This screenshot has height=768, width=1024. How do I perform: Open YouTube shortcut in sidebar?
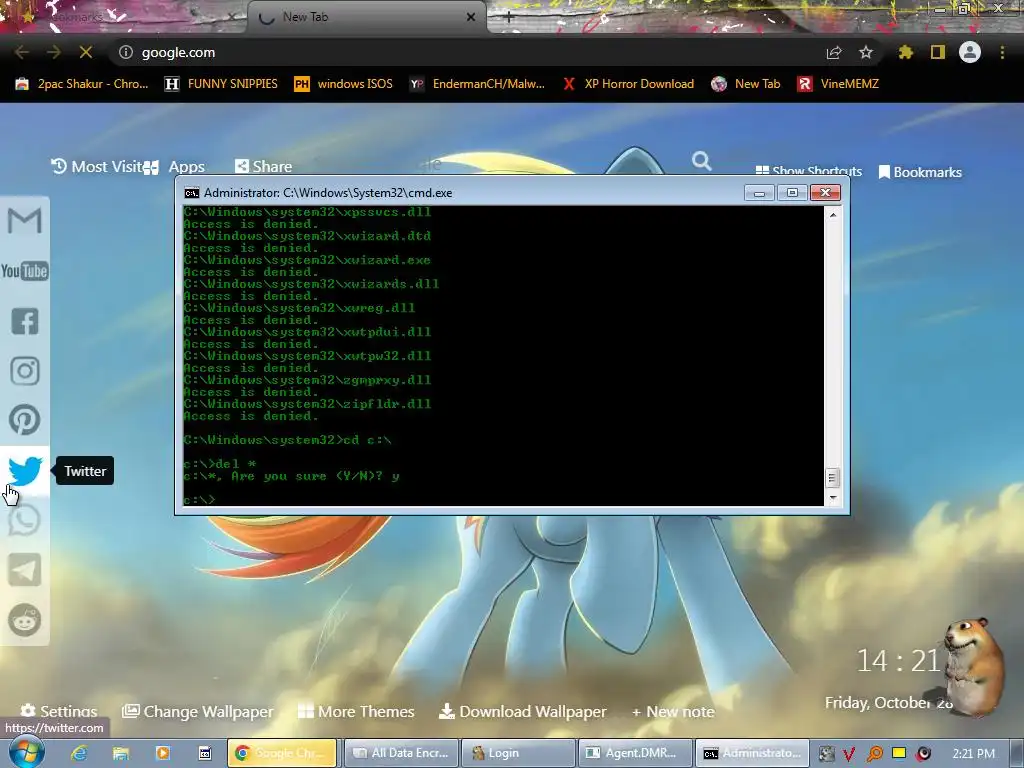coord(25,271)
